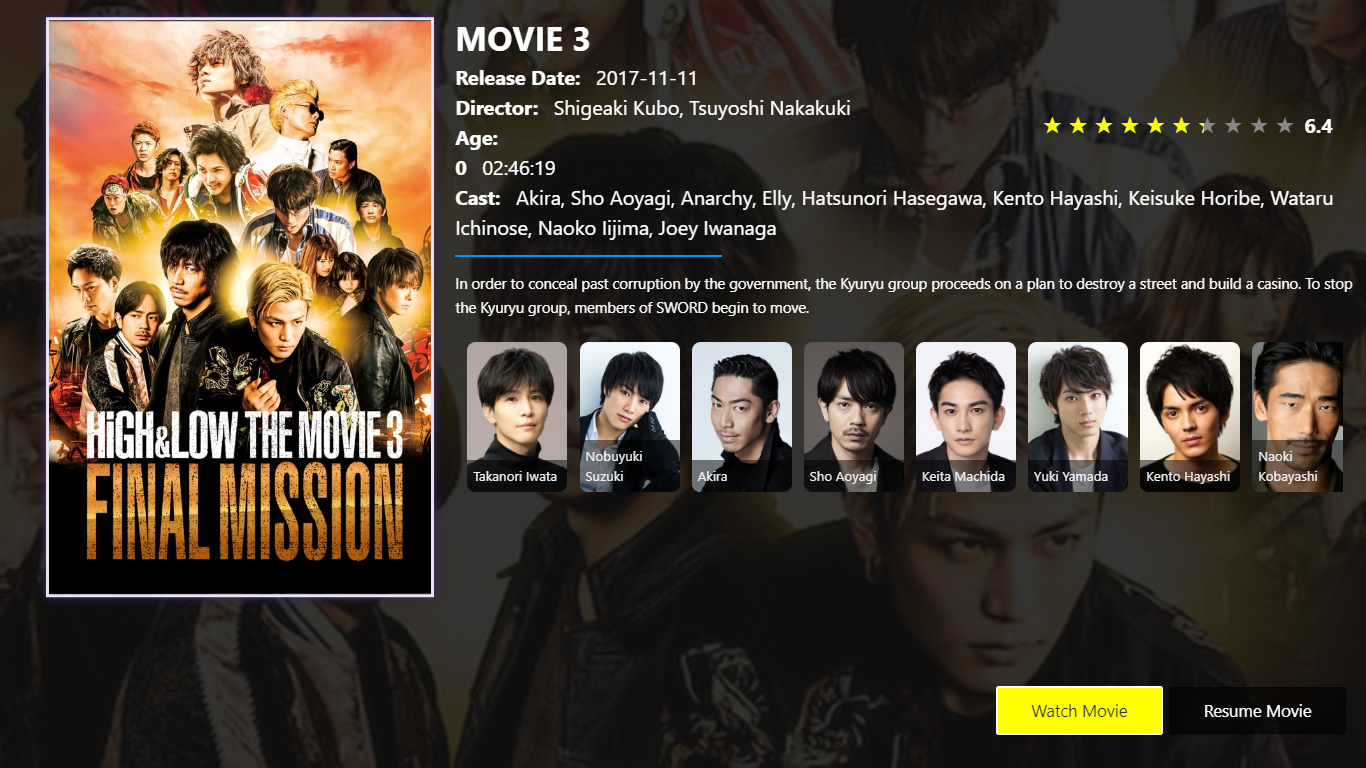Viewport: 1366px width, 768px height.
Task: Select Yuki Yamada cast photo
Action: (1078, 417)
